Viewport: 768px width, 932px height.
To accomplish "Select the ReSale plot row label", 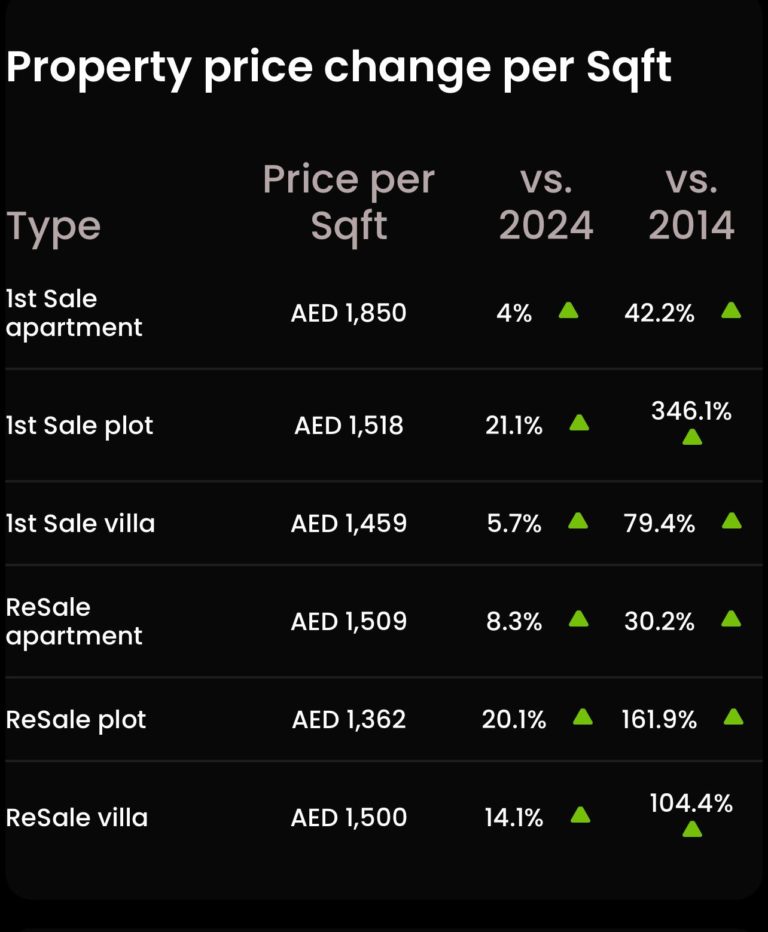I will click(76, 720).
